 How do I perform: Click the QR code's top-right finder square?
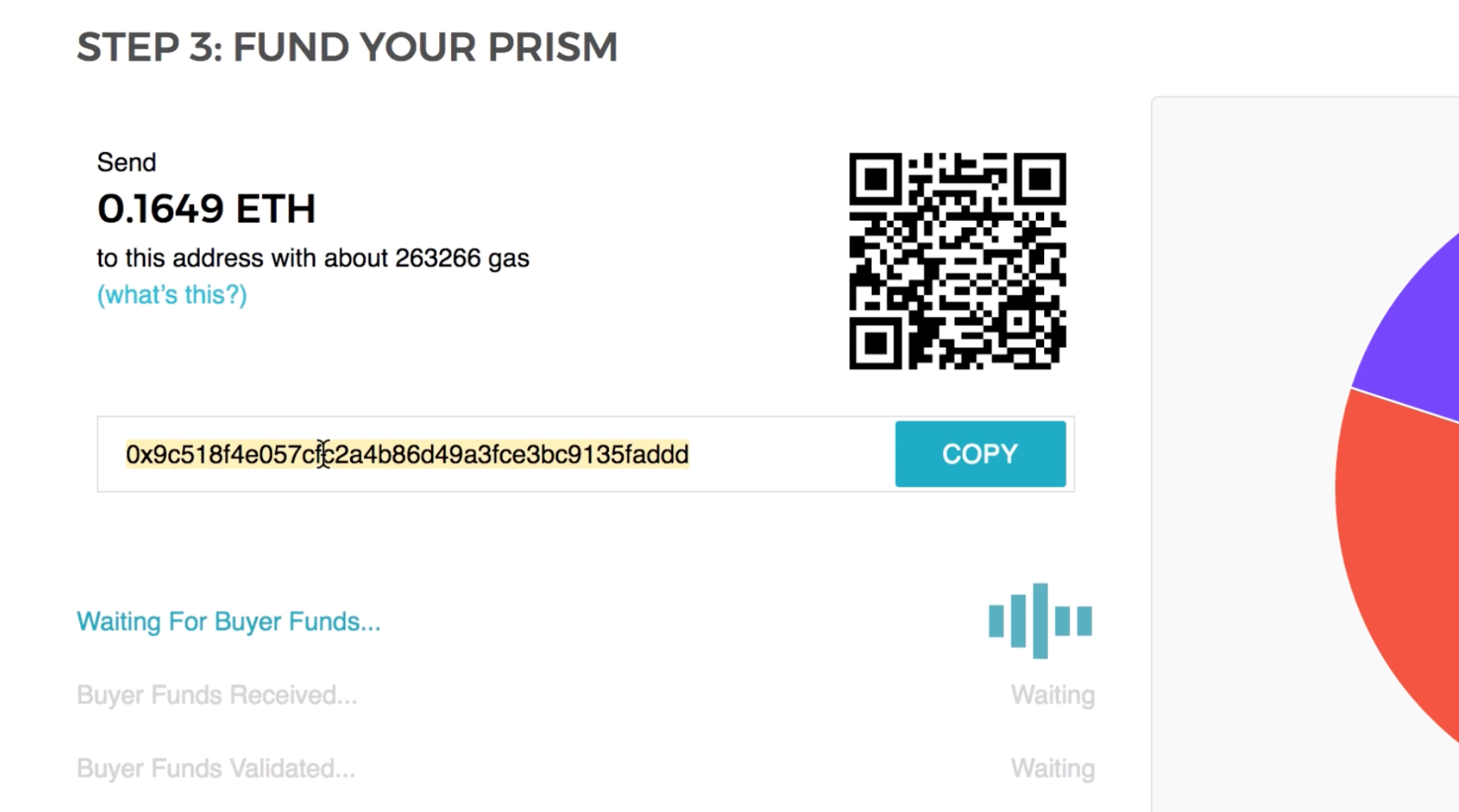pos(1039,179)
